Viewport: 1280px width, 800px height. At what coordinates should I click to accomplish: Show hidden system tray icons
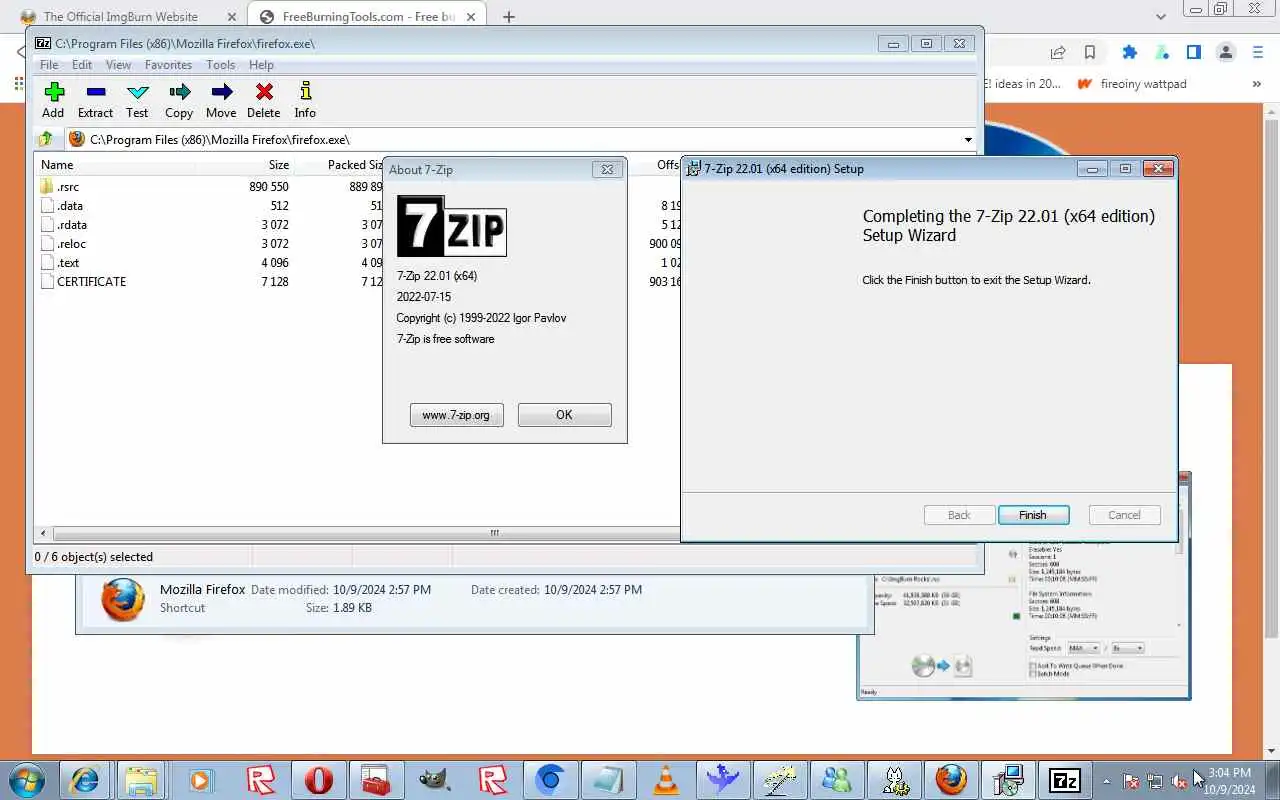pyautogui.click(x=1106, y=781)
